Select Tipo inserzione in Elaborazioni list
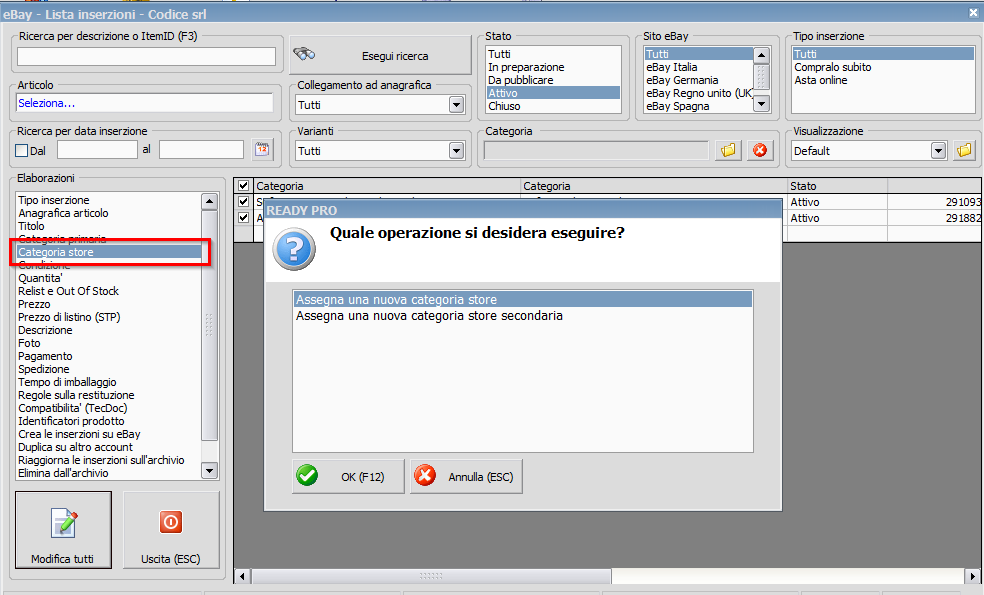The image size is (984, 595). click(x=109, y=200)
